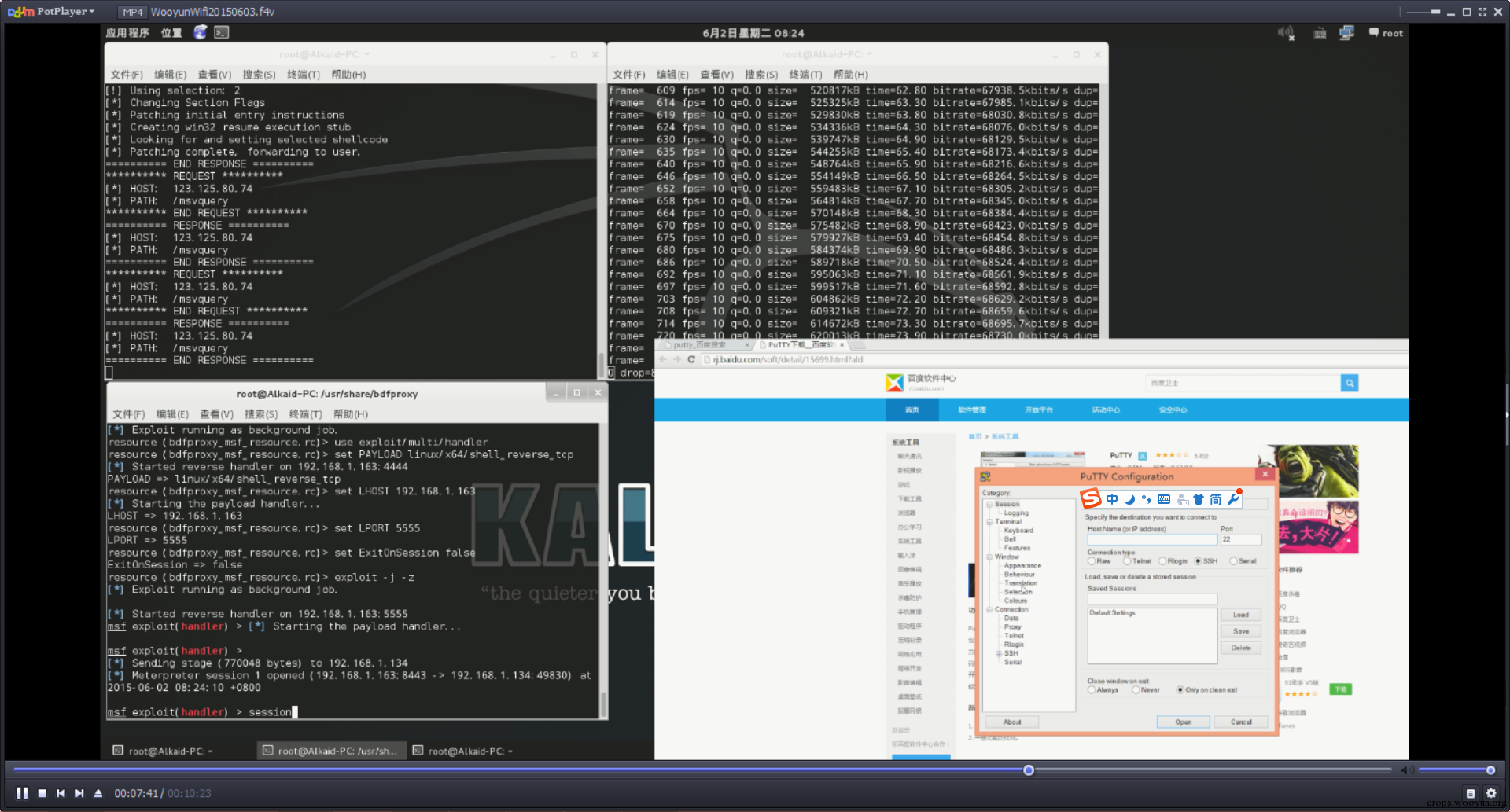Open Sogou wrench toolbox icon

pyautogui.click(x=1233, y=499)
